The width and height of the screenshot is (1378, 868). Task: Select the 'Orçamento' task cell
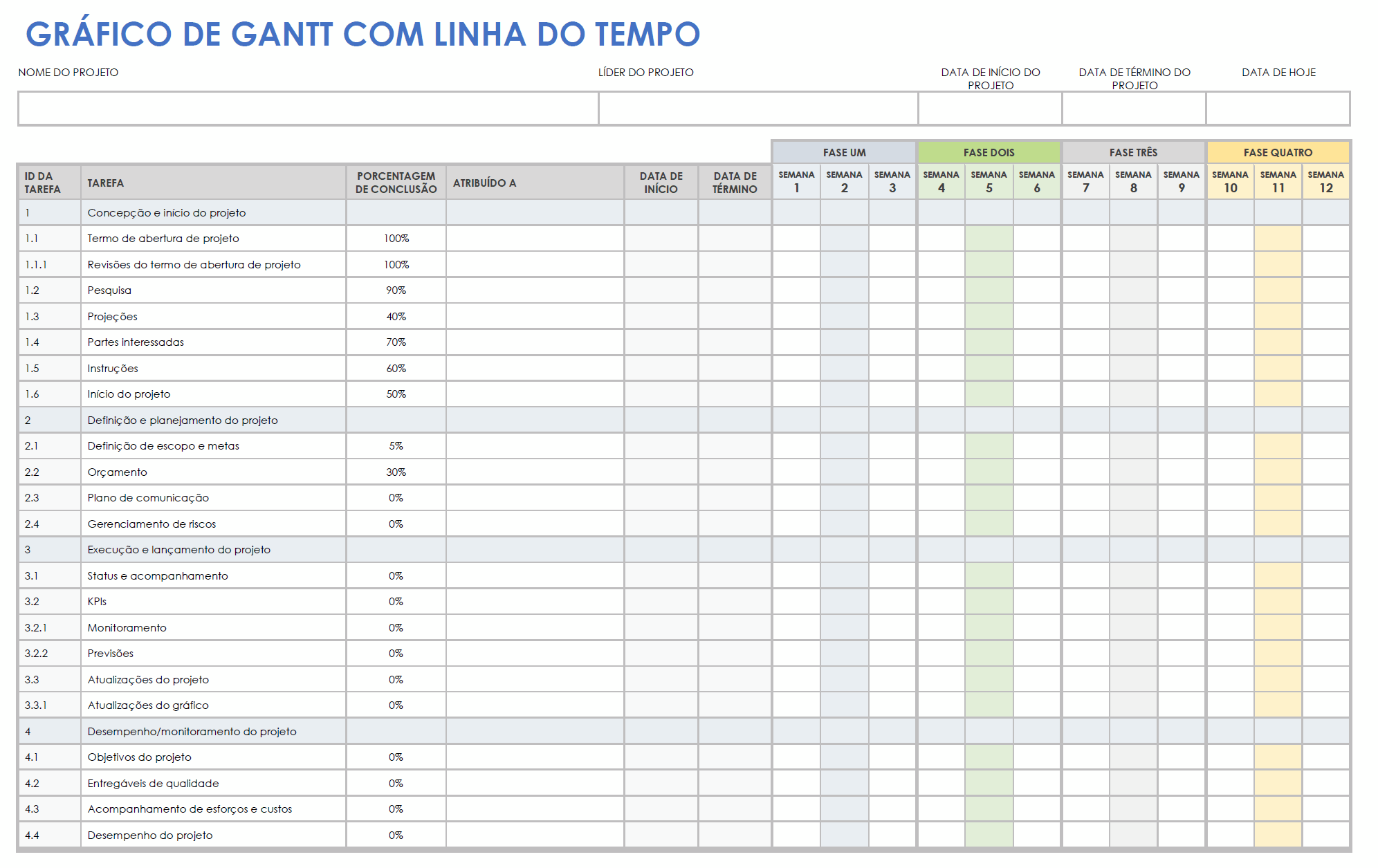[213, 472]
